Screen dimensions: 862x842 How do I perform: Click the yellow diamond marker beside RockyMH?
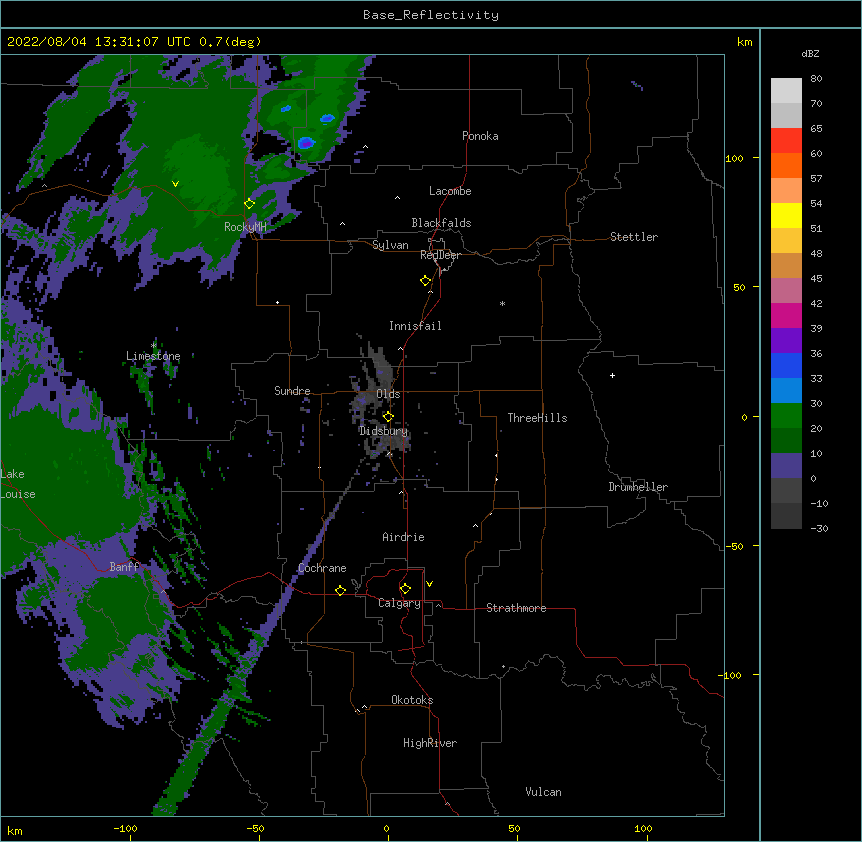[250, 204]
